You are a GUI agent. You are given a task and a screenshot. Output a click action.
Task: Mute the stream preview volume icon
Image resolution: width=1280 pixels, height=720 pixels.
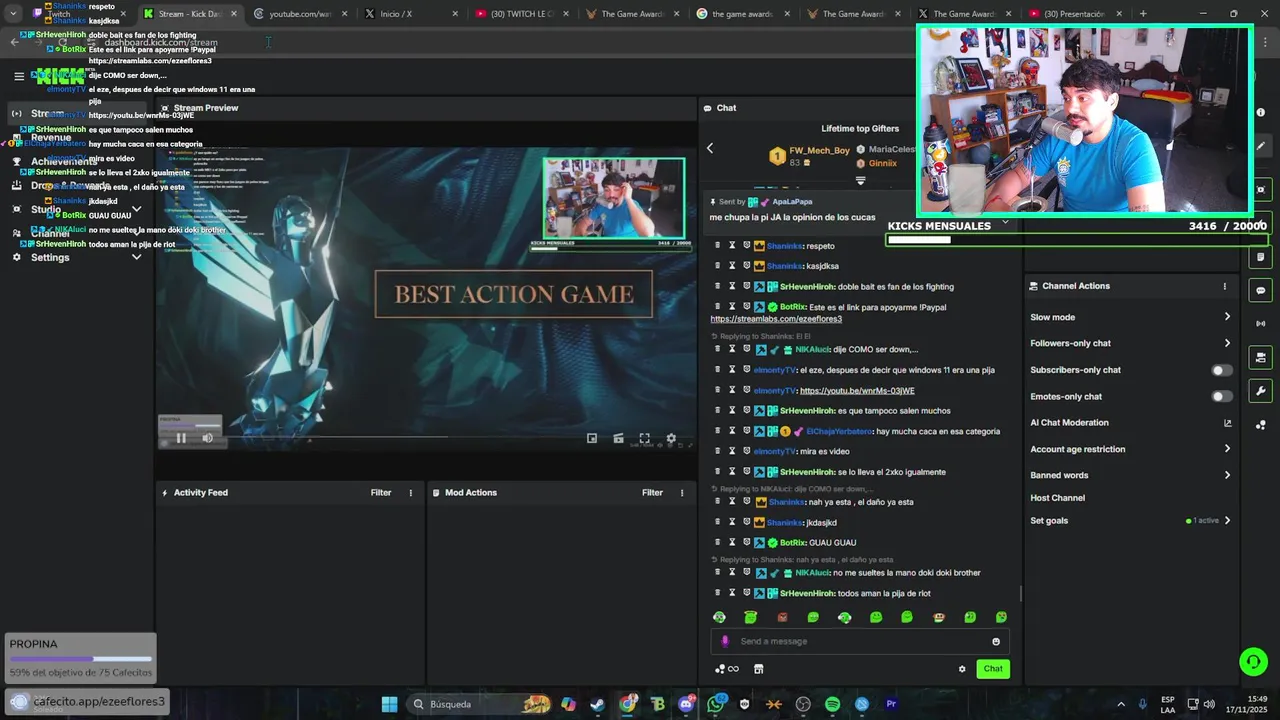(207, 438)
